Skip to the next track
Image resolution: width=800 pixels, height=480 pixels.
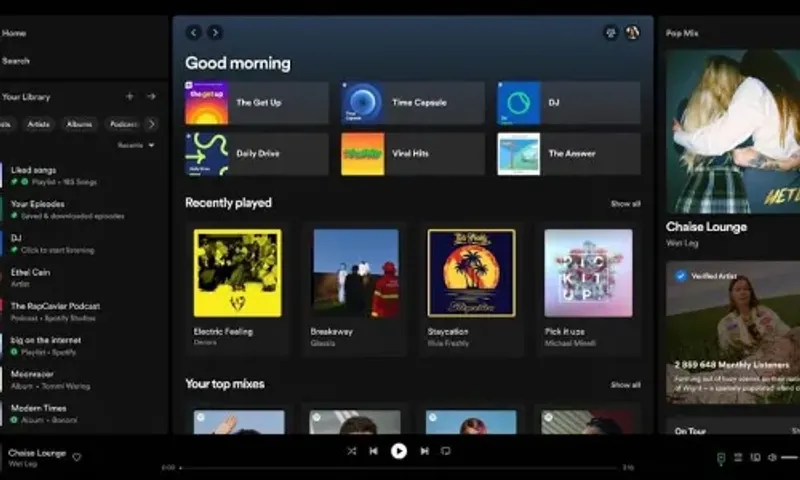(424, 451)
